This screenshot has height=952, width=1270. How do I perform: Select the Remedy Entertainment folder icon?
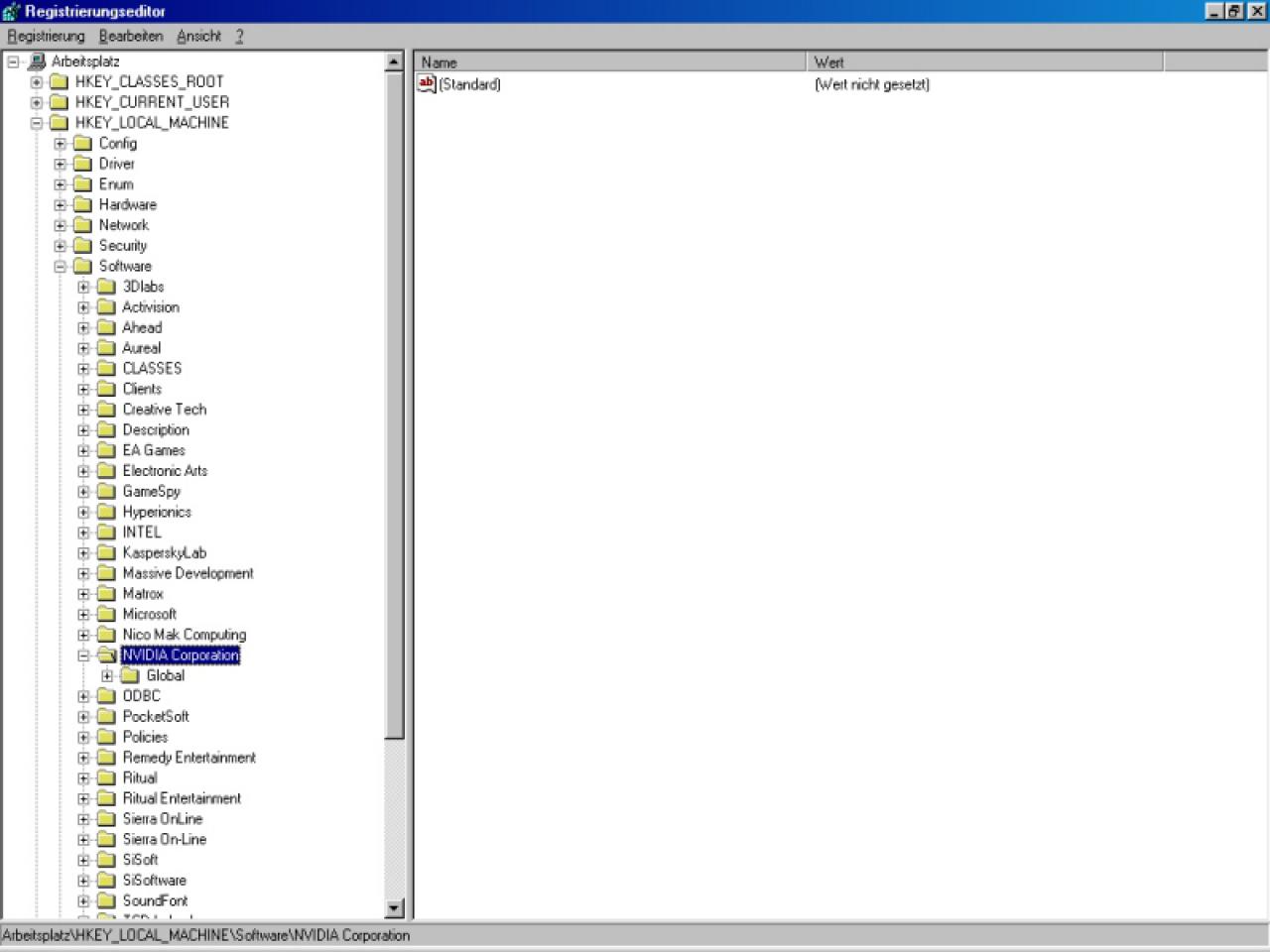pyautogui.click(x=107, y=758)
